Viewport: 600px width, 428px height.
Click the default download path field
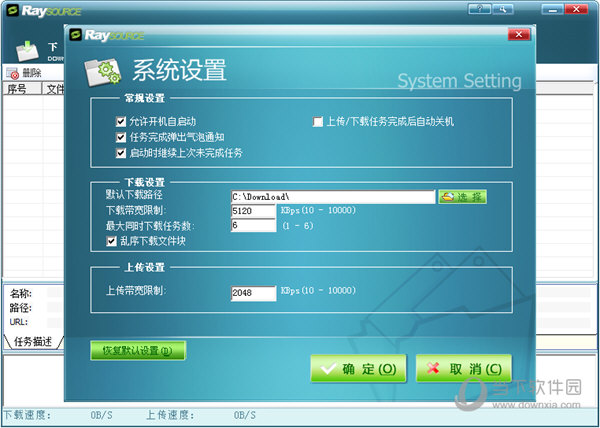pyautogui.click(x=333, y=197)
